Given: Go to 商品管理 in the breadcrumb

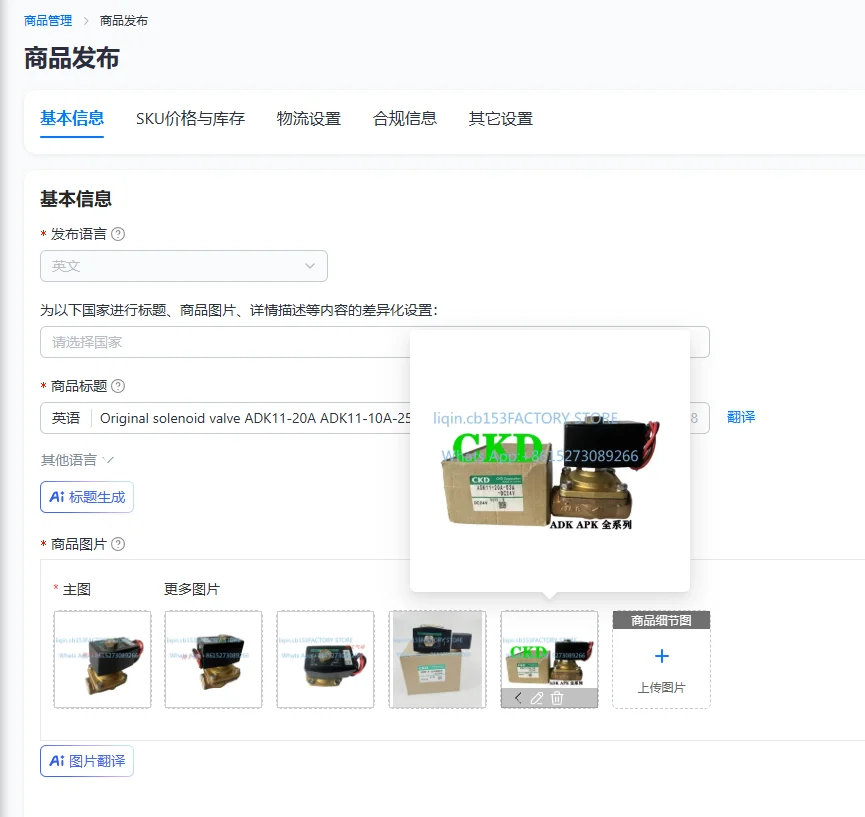Looking at the screenshot, I should tap(48, 21).
